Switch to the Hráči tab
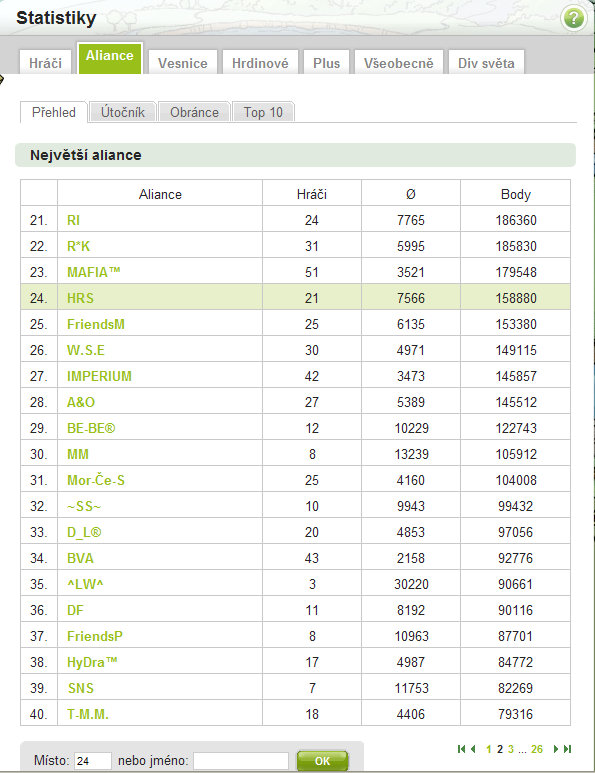The width and height of the screenshot is (595, 773). 45,63
